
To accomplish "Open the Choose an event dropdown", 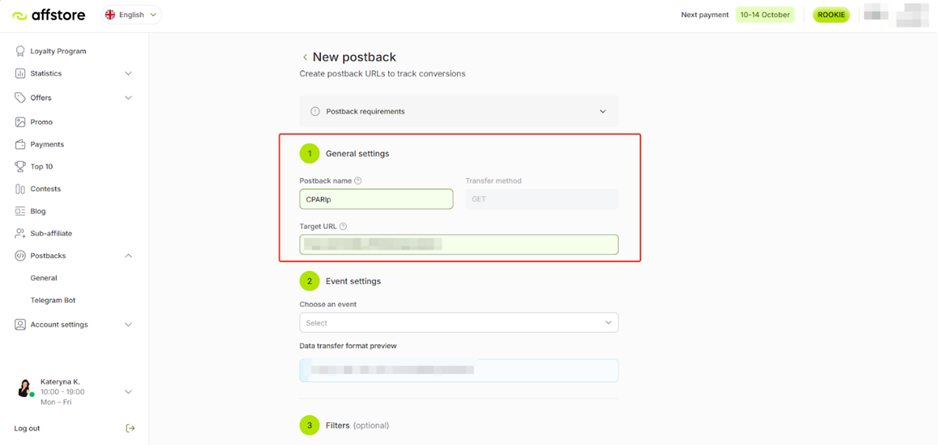I will (458, 323).
